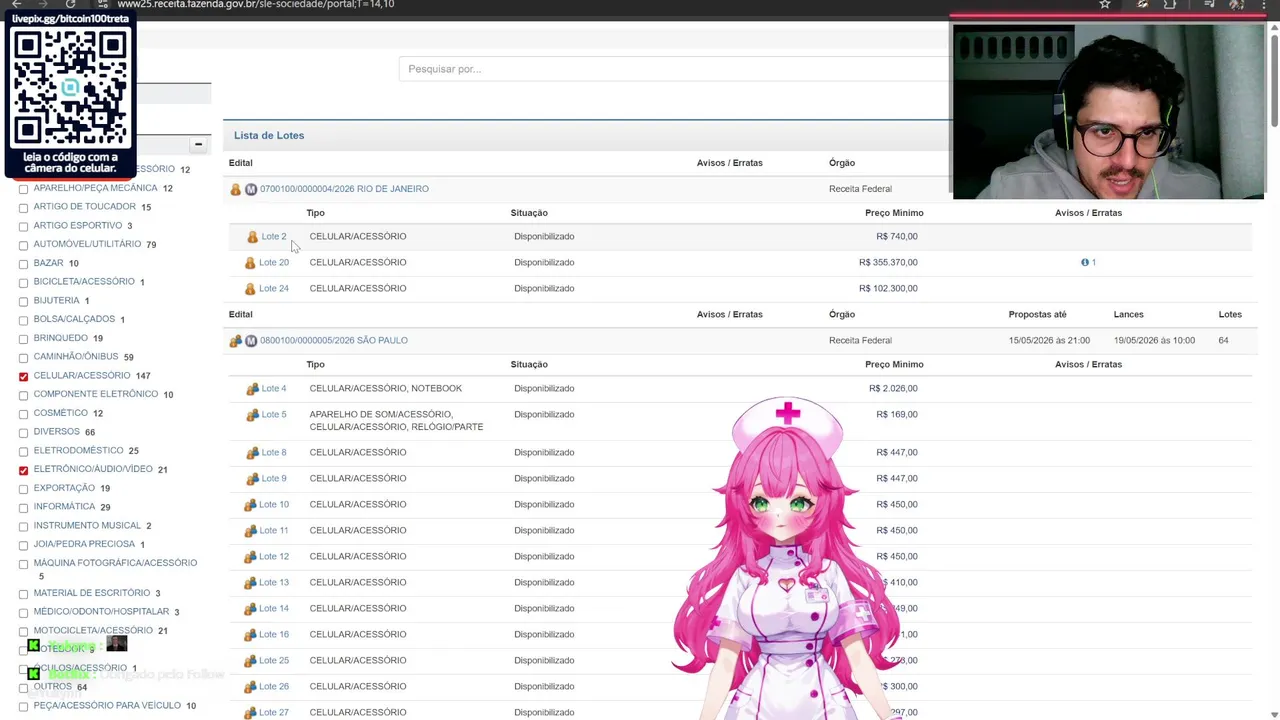Click the orange person icon of Rio de Janeiro edital
The height and width of the screenshot is (720, 1280).
[236, 189]
